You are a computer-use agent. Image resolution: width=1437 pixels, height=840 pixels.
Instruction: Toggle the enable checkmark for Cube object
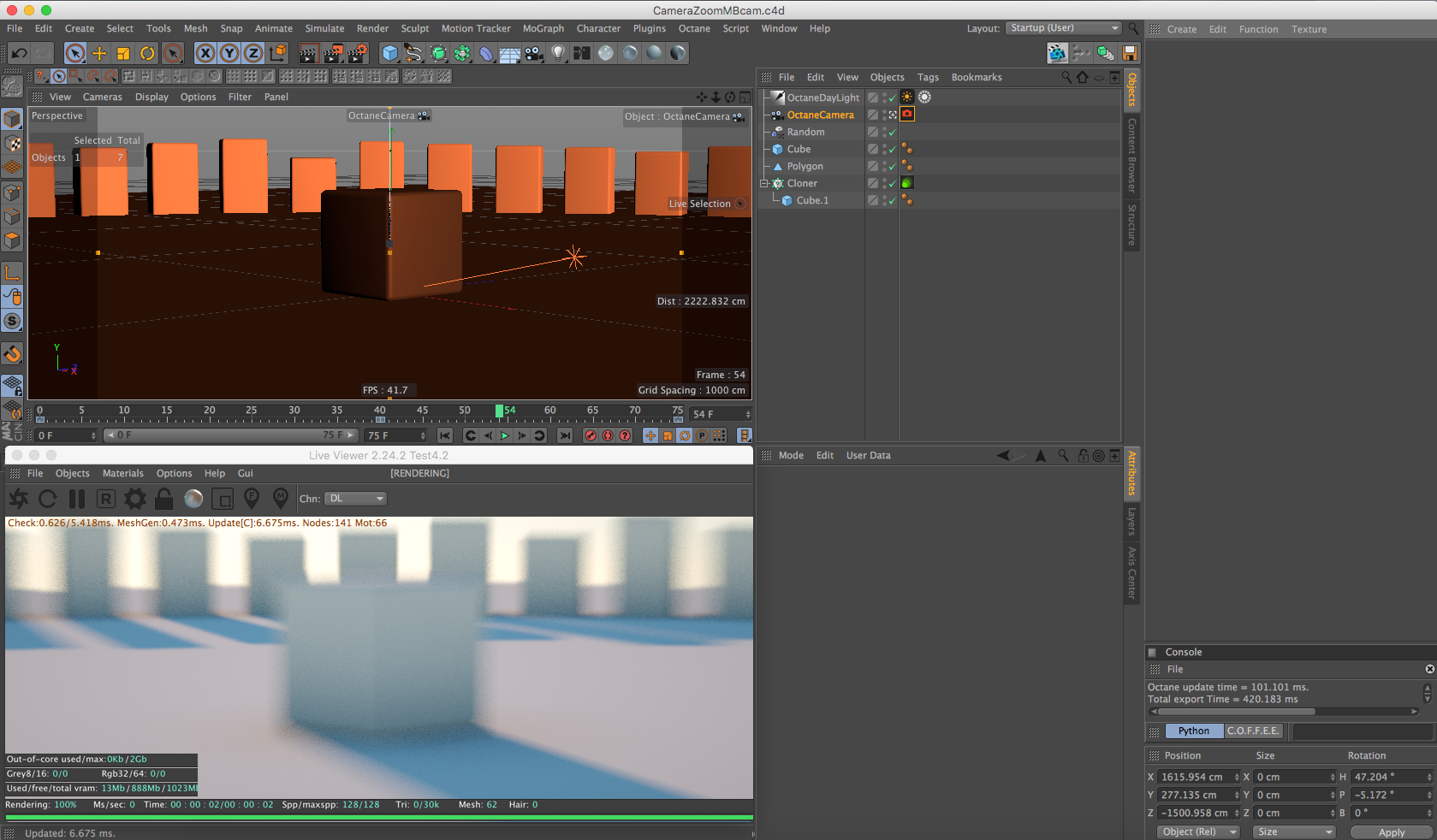coord(892,150)
